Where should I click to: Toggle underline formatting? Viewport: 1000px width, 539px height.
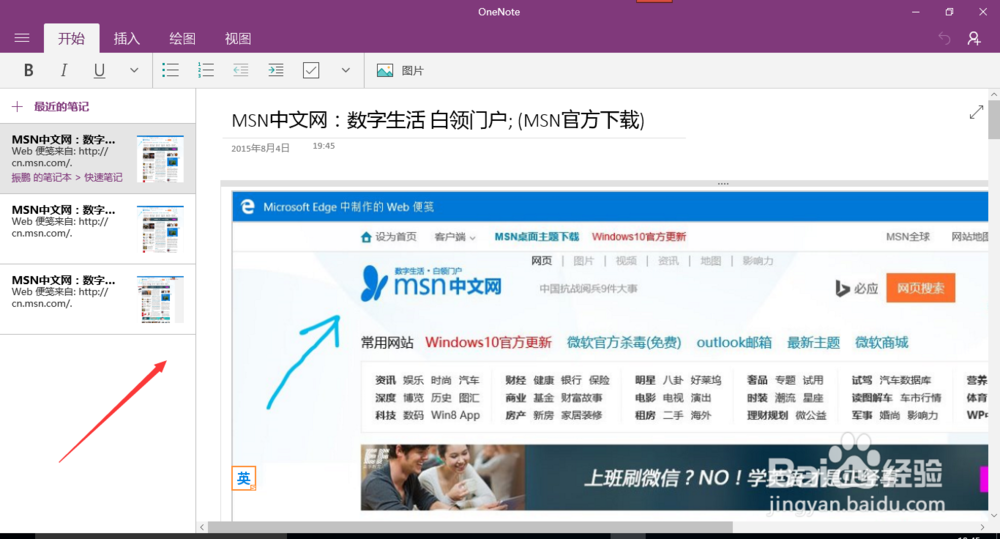(99, 70)
